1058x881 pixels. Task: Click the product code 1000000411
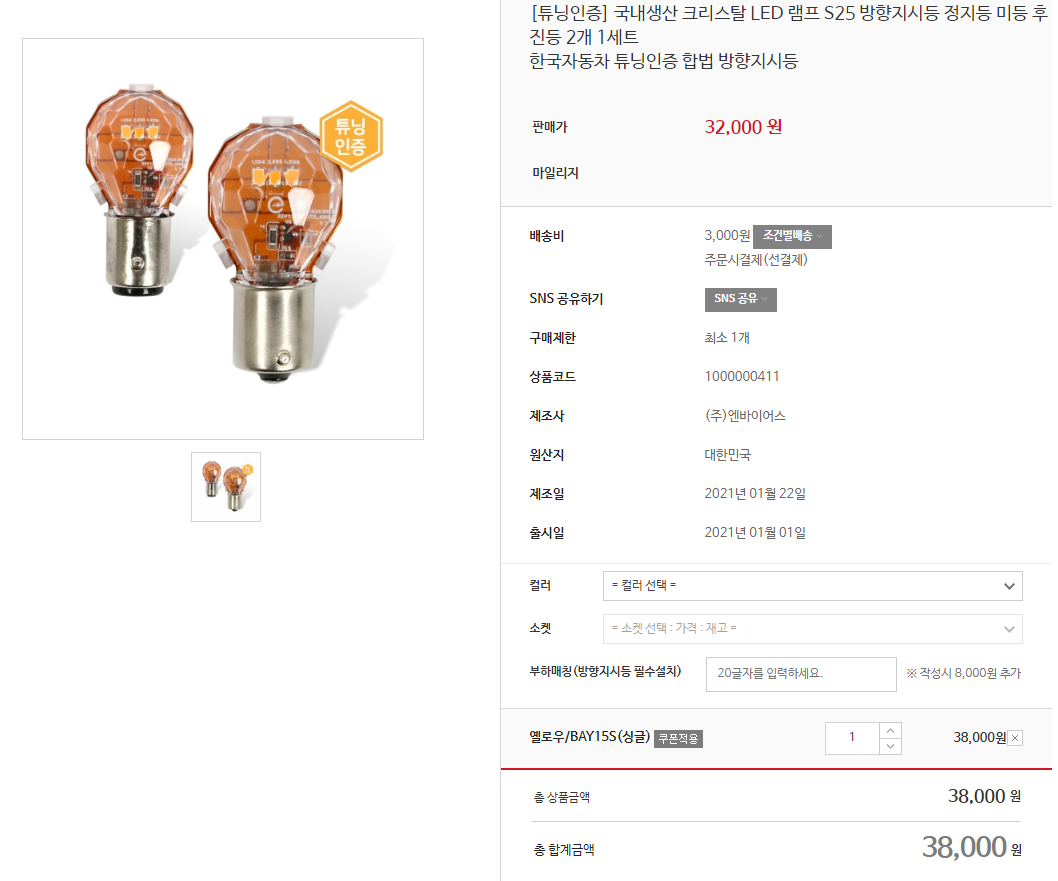point(742,376)
